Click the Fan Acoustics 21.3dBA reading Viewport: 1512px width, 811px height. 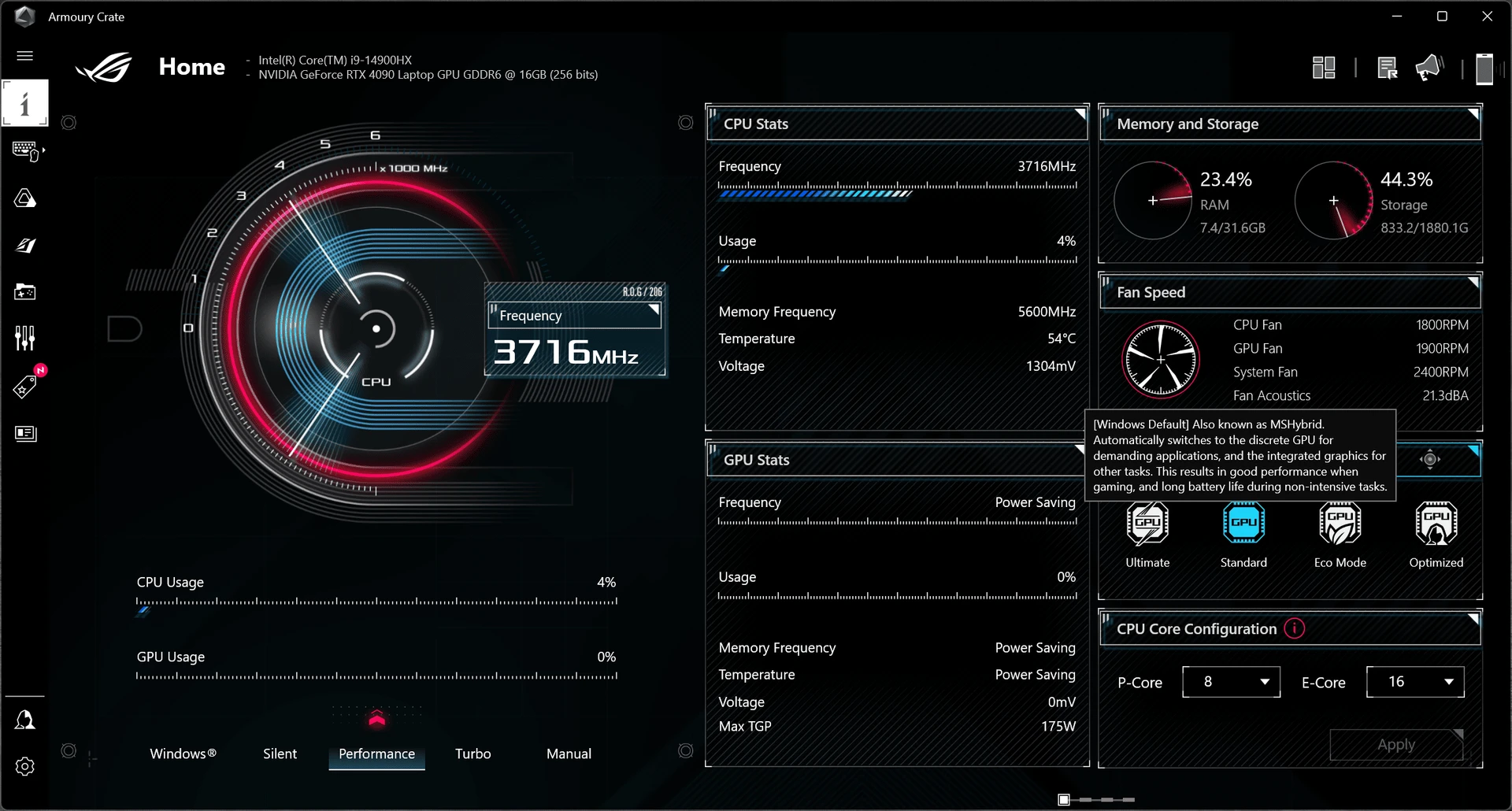(x=1445, y=396)
